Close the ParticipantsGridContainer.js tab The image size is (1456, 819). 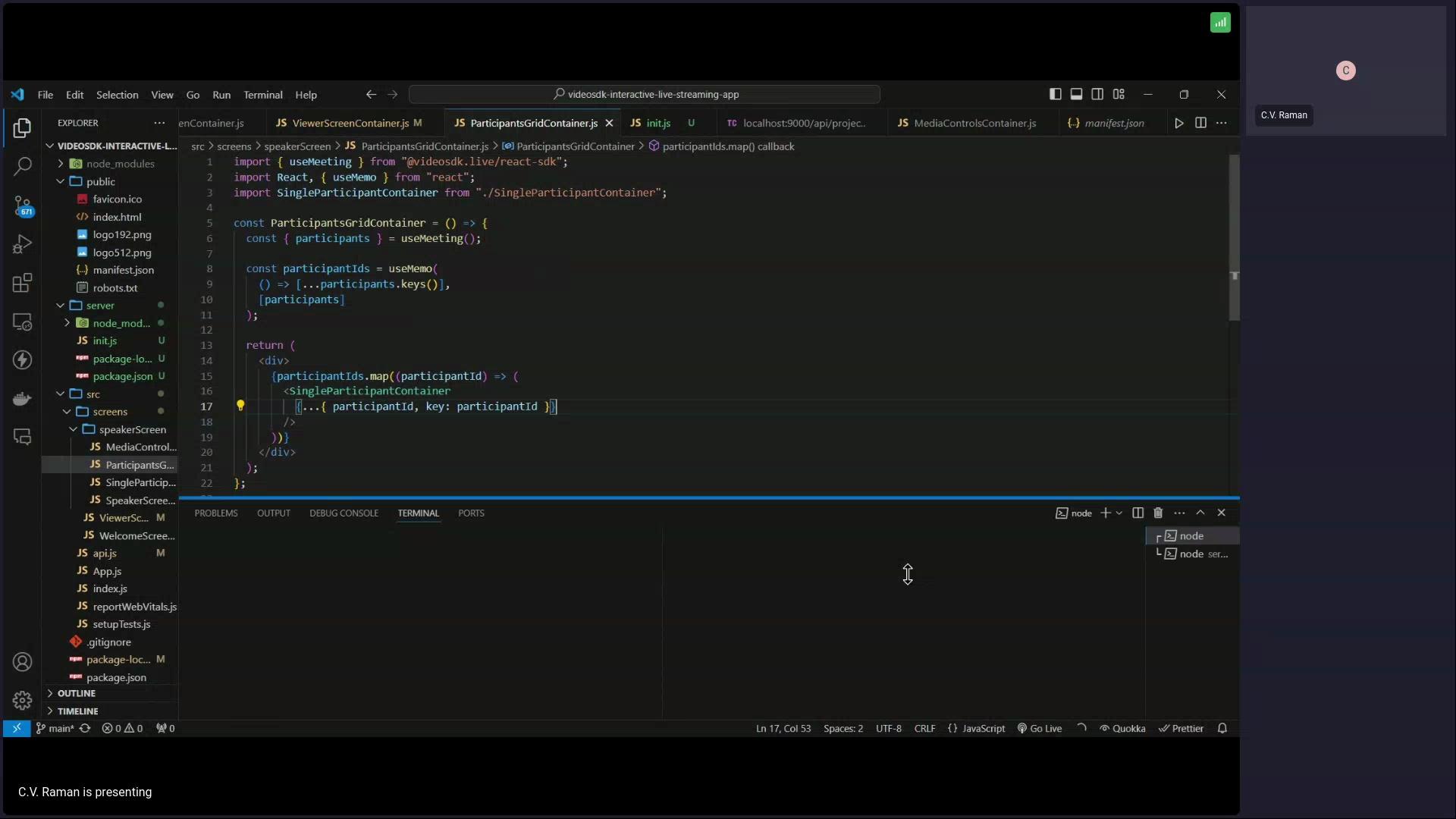[x=609, y=123]
